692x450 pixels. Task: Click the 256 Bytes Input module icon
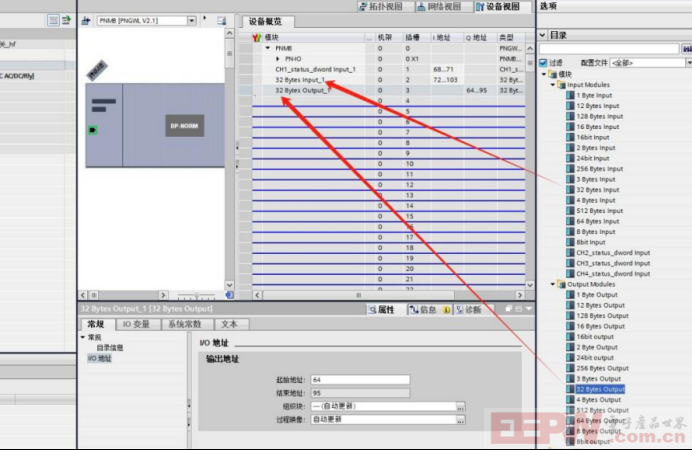[570, 169]
